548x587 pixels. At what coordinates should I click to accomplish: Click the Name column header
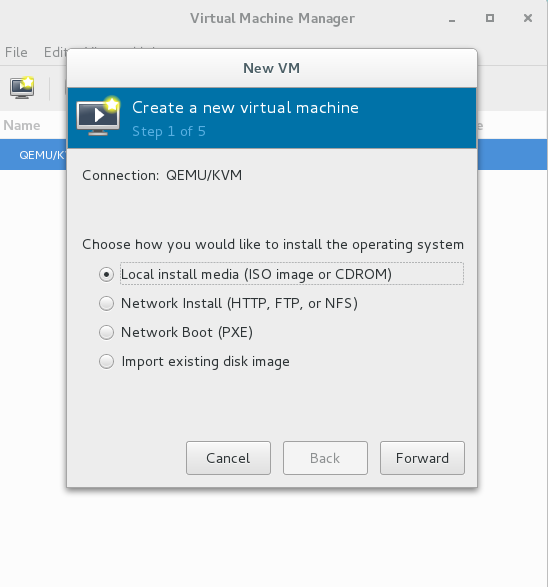coord(22,125)
